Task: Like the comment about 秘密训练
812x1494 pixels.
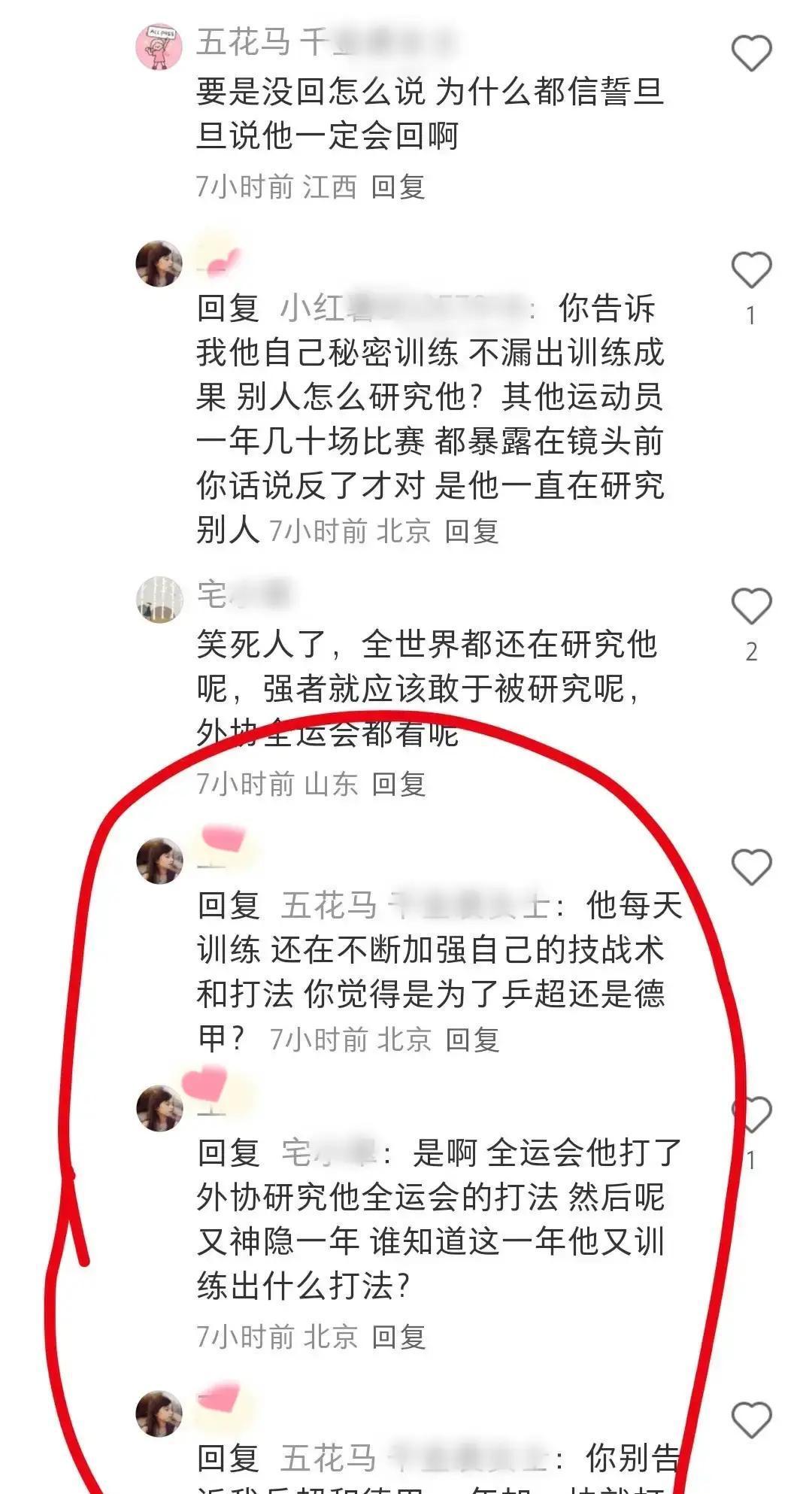Action: click(x=752, y=270)
